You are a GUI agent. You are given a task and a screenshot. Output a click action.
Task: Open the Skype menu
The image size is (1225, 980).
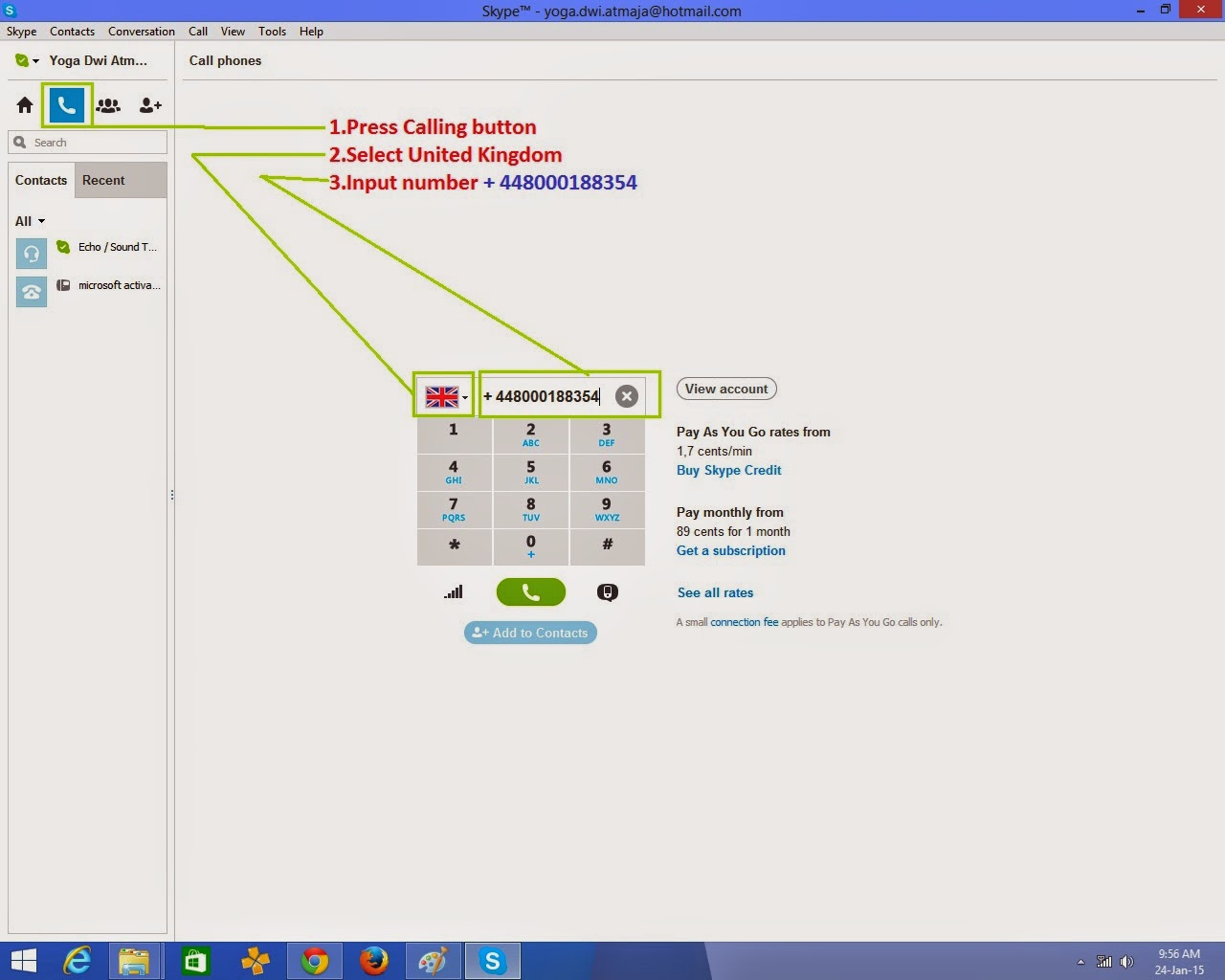coord(21,32)
